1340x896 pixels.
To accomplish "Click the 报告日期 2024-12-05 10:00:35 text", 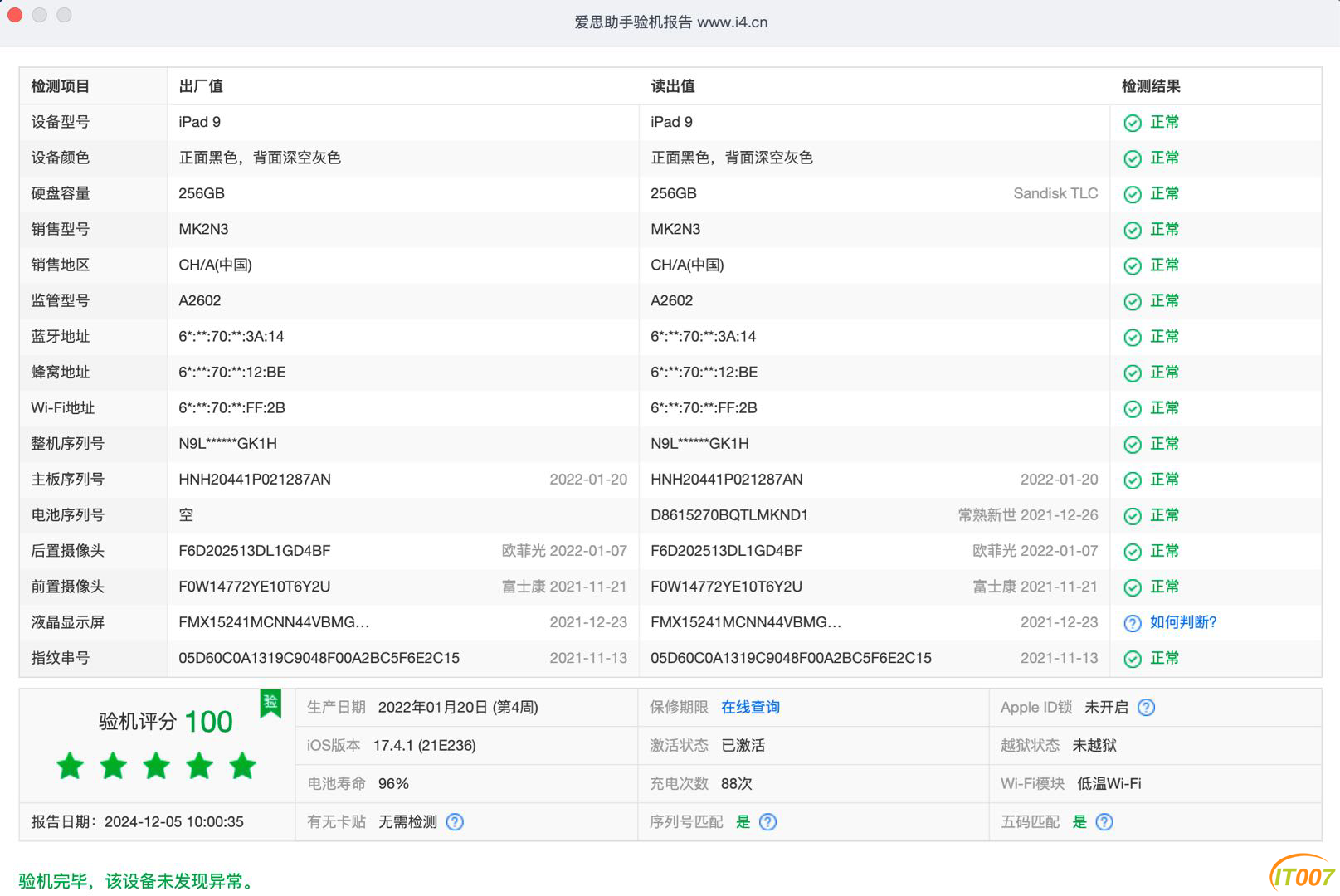I will coord(138,821).
